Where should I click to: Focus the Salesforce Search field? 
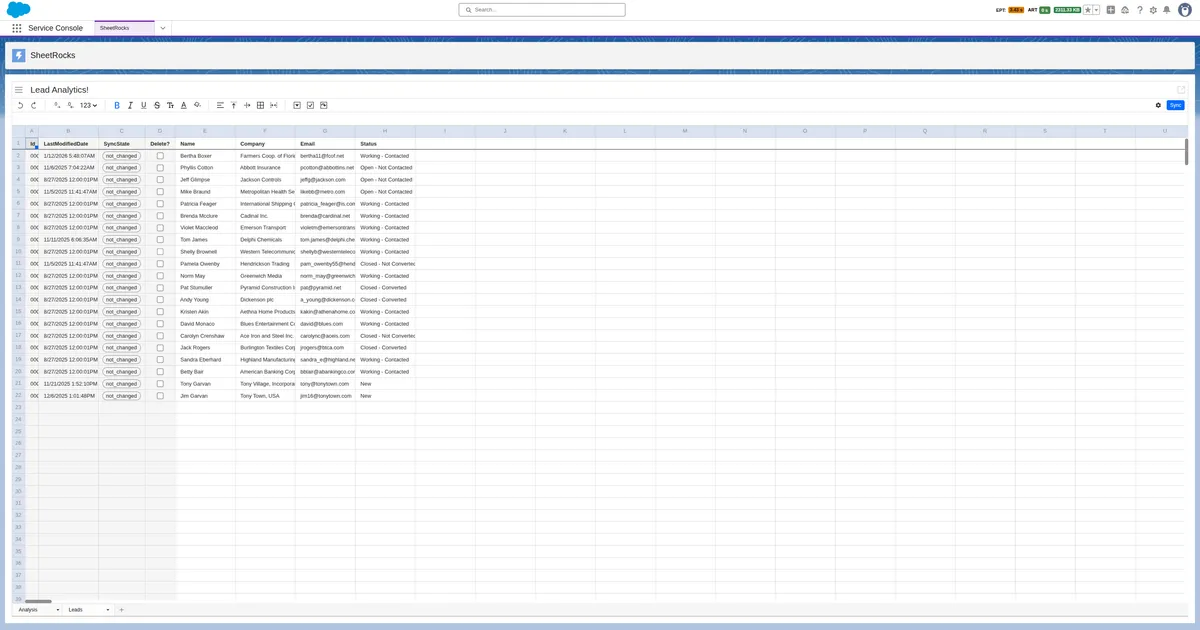point(542,10)
